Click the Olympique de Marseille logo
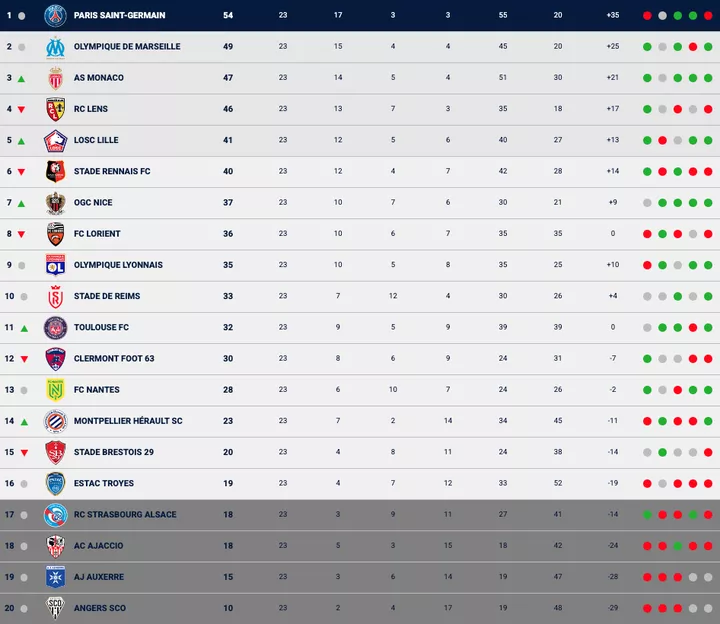The height and width of the screenshot is (624, 720). [55, 47]
